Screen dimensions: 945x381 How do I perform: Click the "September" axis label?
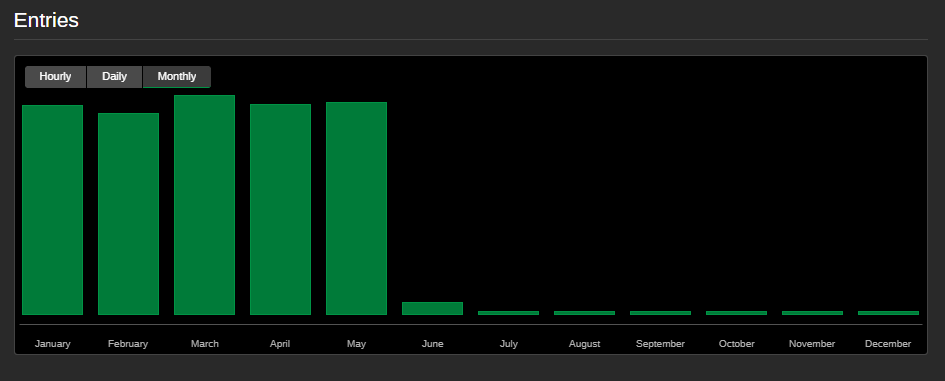click(660, 344)
